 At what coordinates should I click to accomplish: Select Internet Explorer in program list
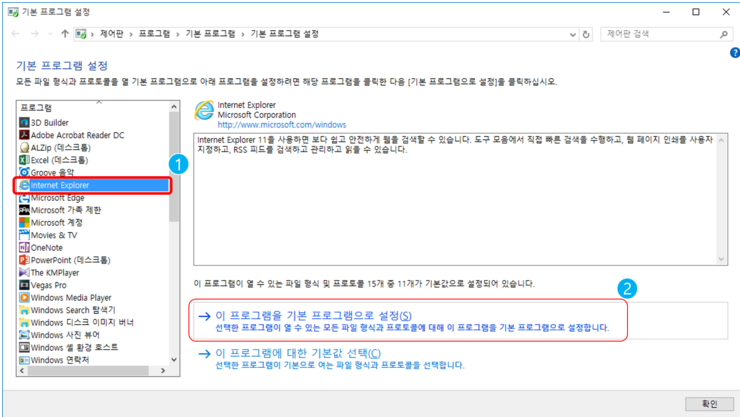tap(93, 185)
